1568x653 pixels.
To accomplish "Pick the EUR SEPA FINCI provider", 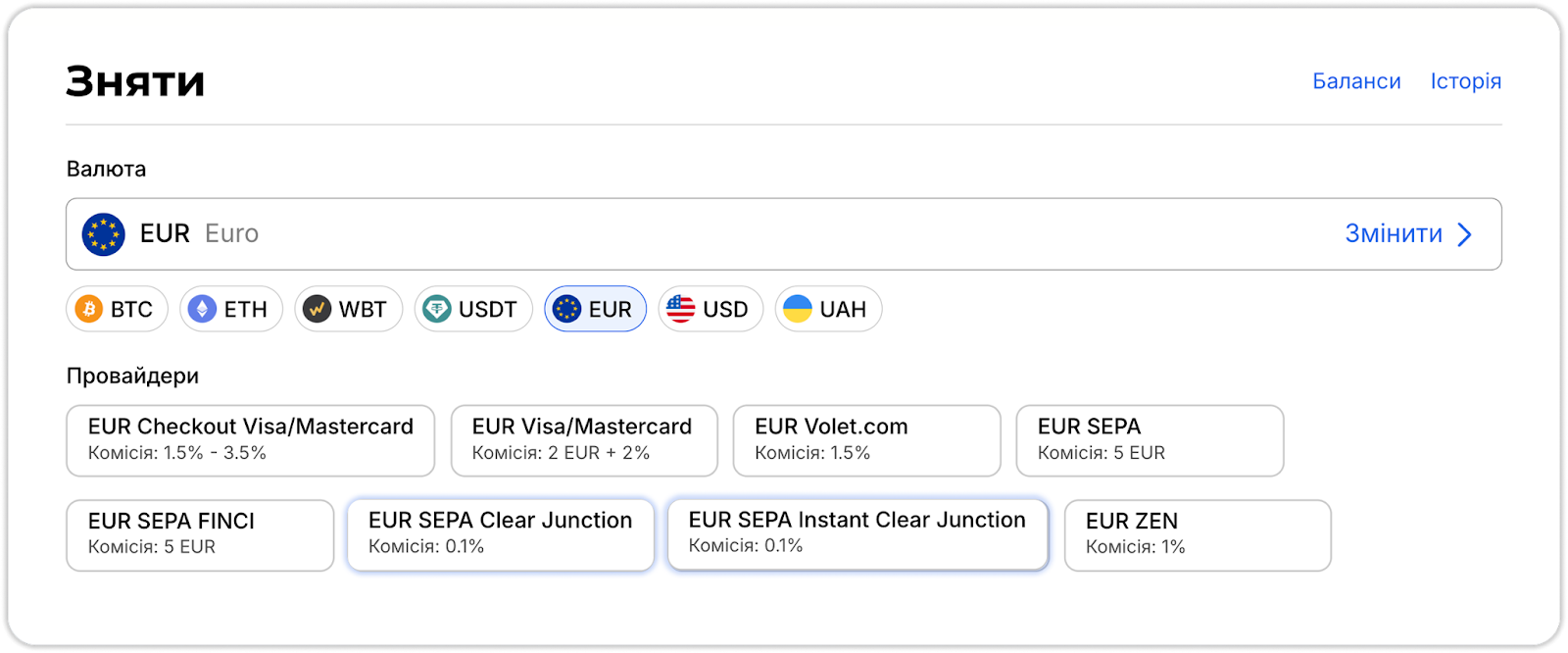I will tap(200, 535).
